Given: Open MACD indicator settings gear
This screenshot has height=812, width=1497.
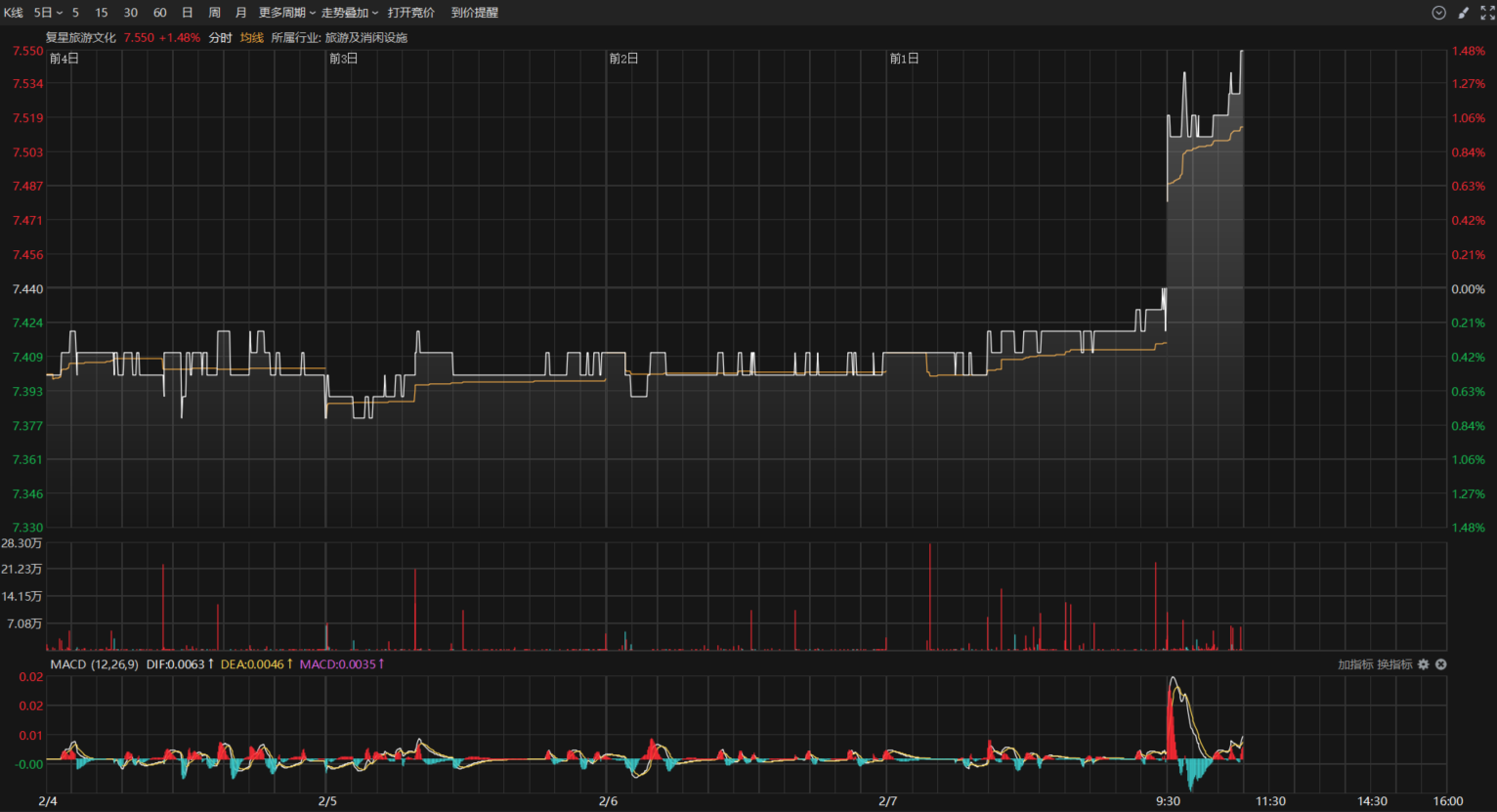Looking at the screenshot, I should point(1424,664).
